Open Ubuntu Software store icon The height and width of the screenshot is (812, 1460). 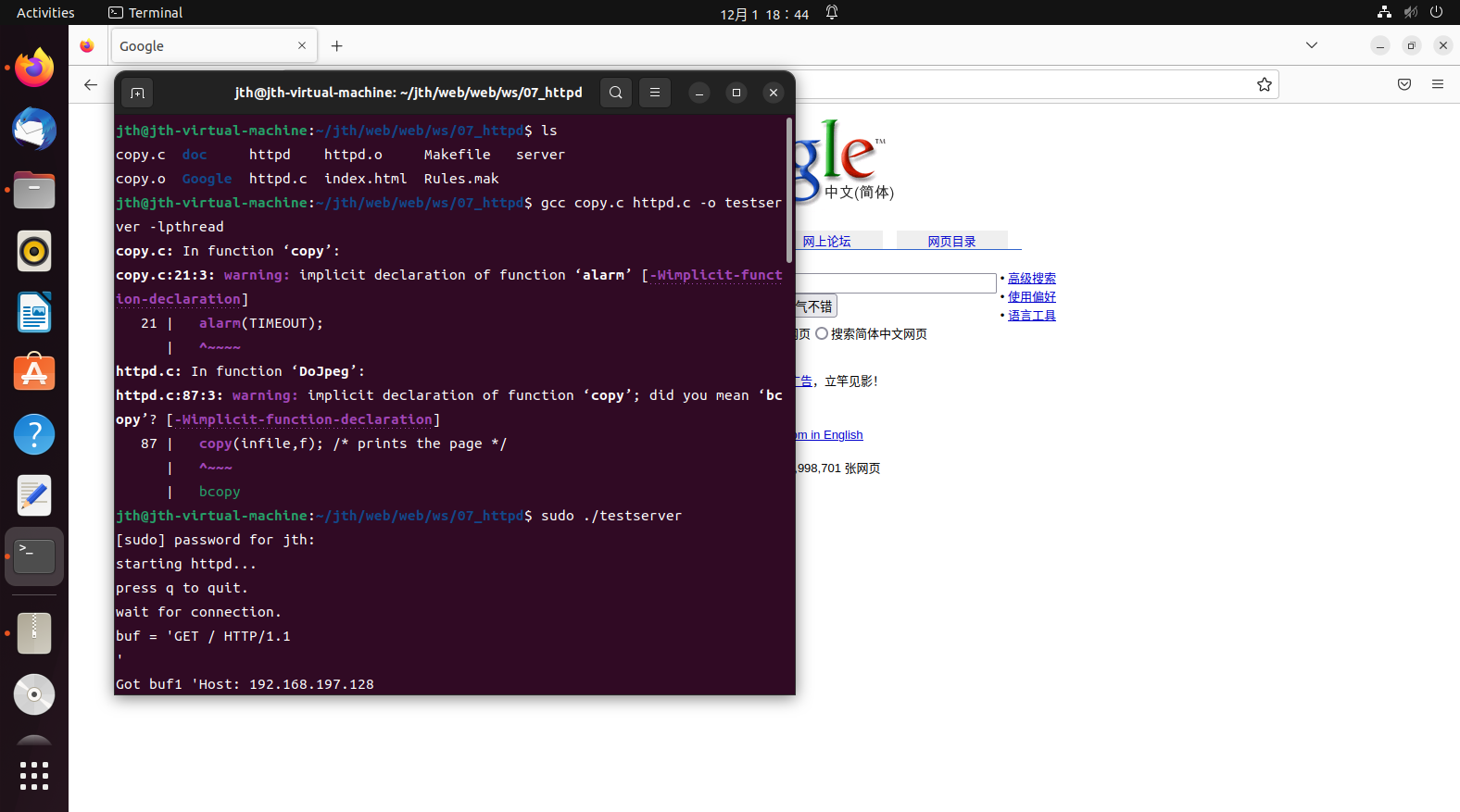[x=34, y=373]
